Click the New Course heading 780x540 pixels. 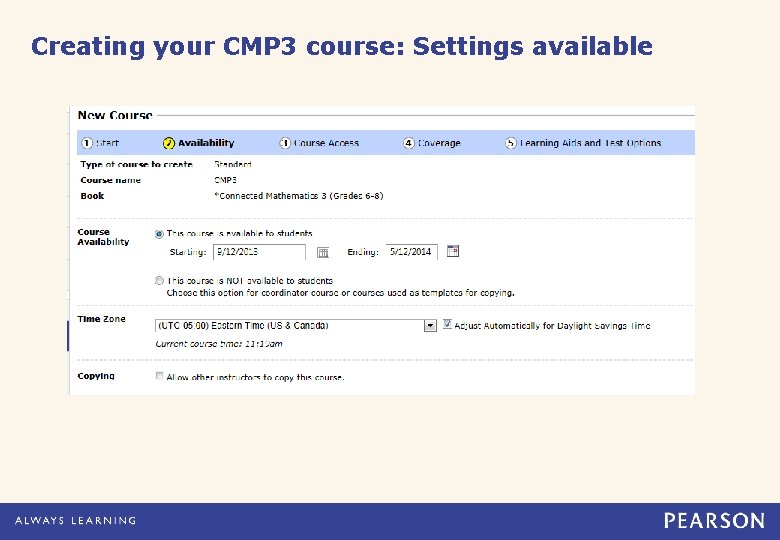pos(115,115)
